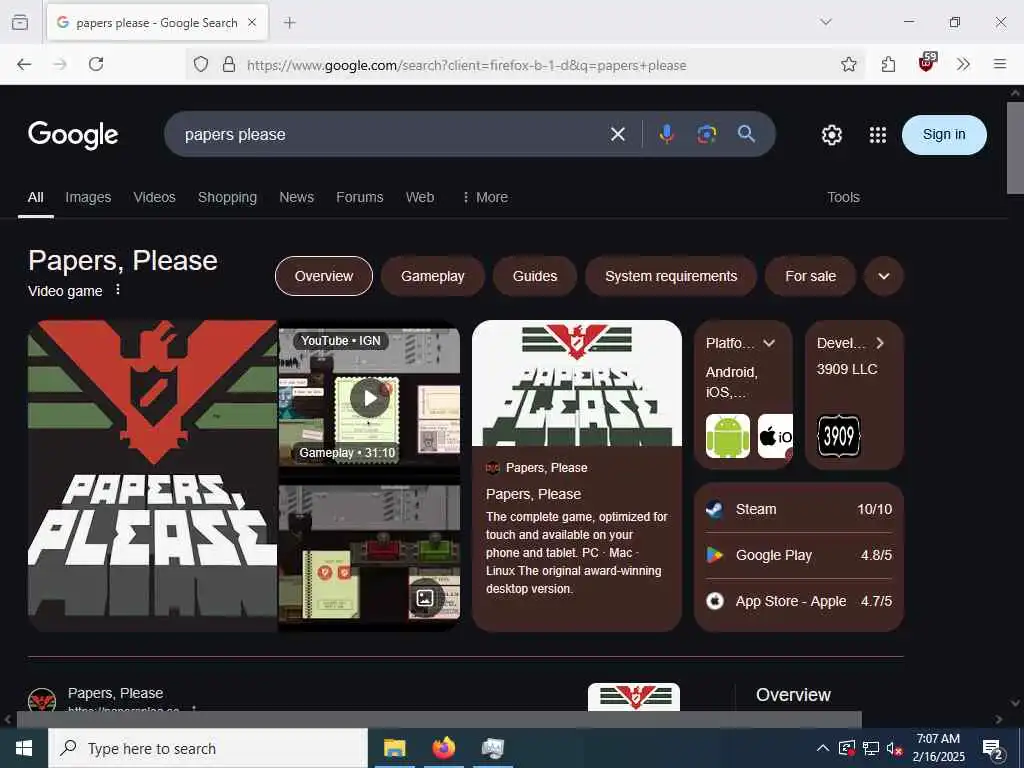Open large Papers Please cover image
1024x768 pixels.
(x=153, y=475)
